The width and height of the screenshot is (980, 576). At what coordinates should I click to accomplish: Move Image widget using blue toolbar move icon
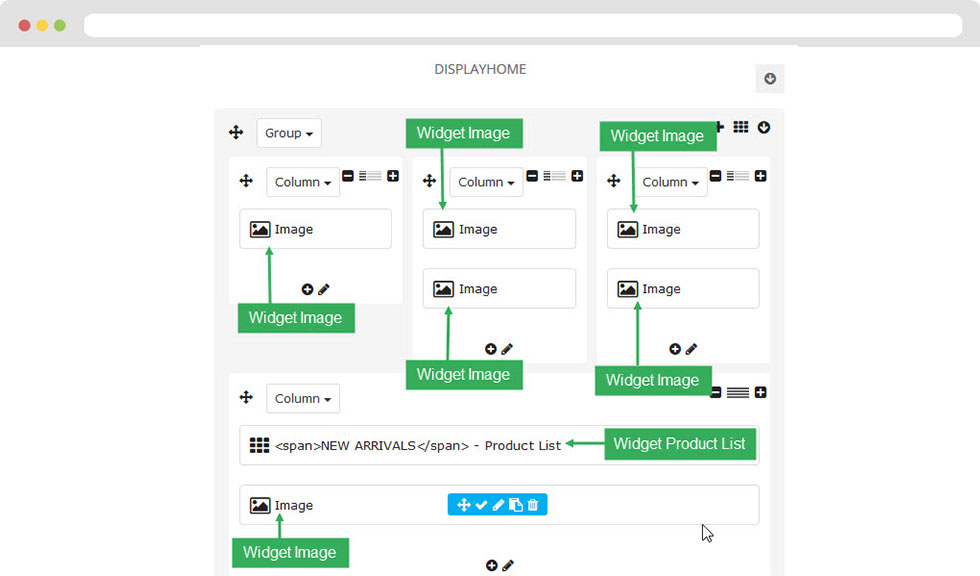[x=463, y=505]
